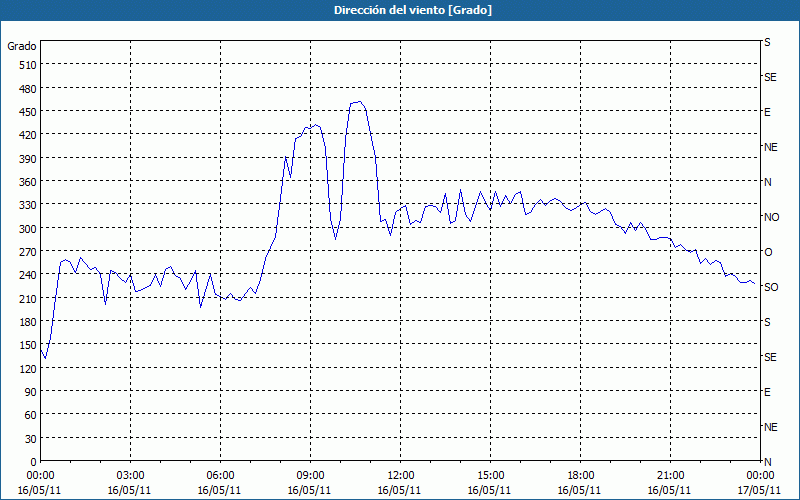The height and width of the screenshot is (500, 800).
Task: Select the "NE" compass label level with 390
Action: [x=770, y=147]
